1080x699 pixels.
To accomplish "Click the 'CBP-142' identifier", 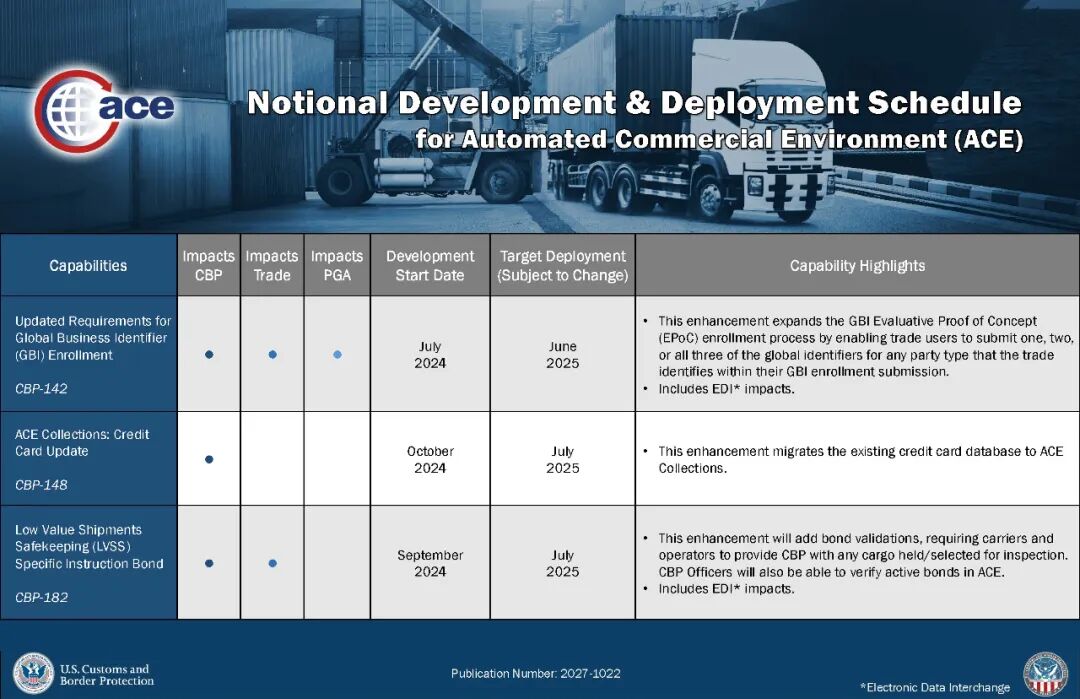I will point(41,388).
